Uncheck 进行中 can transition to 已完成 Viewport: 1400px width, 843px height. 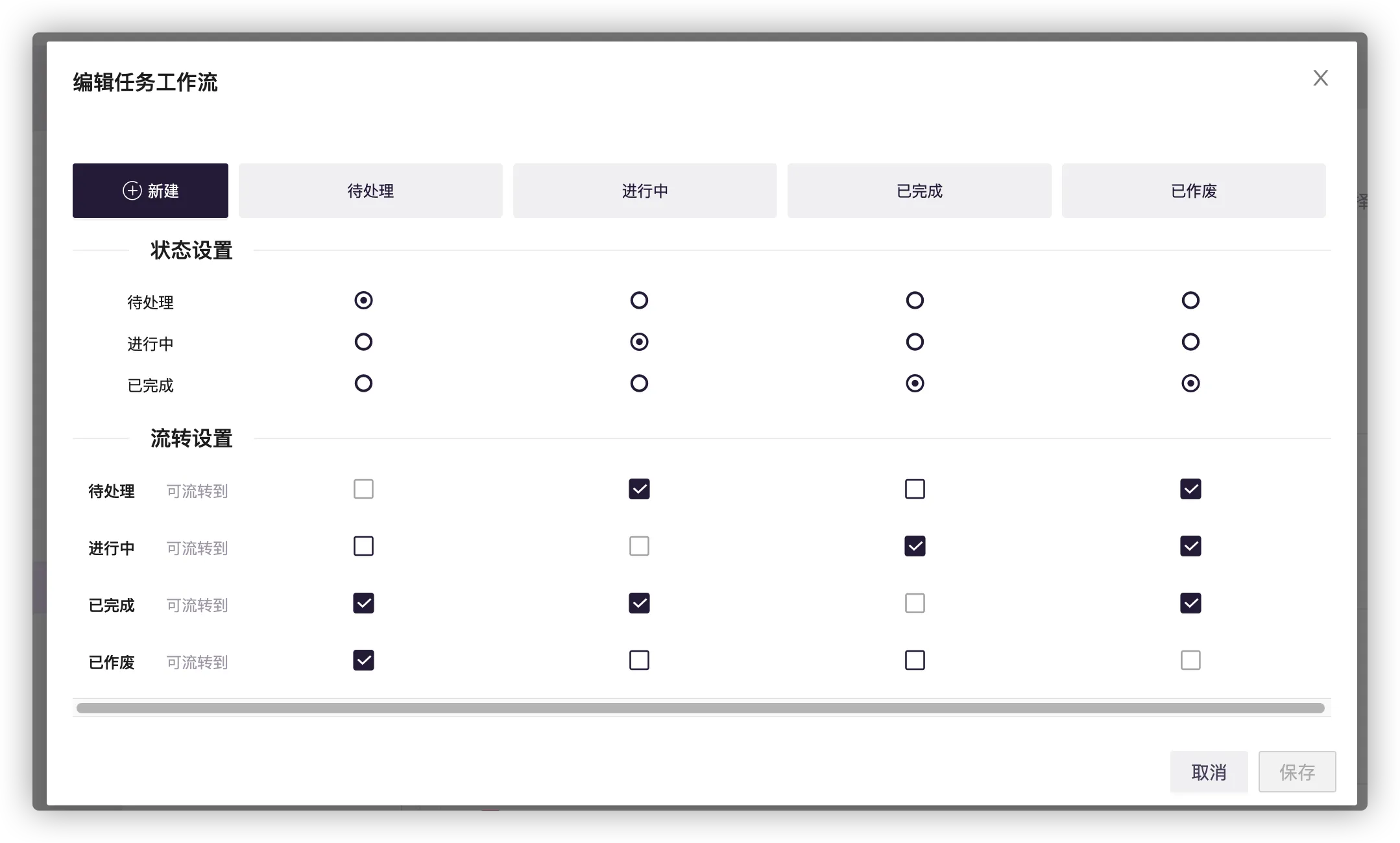(915, 546)
